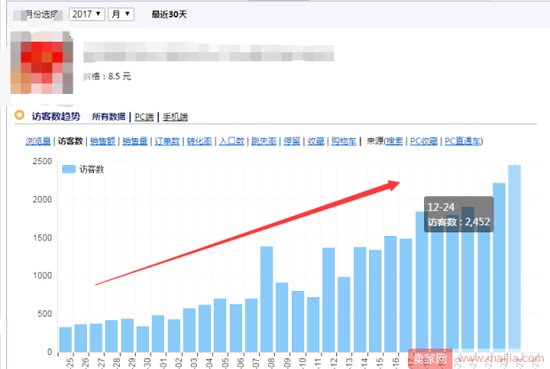Click the highlighted 12-24 bar in chart
Viewport: 550px width, 369px height.
514,259
